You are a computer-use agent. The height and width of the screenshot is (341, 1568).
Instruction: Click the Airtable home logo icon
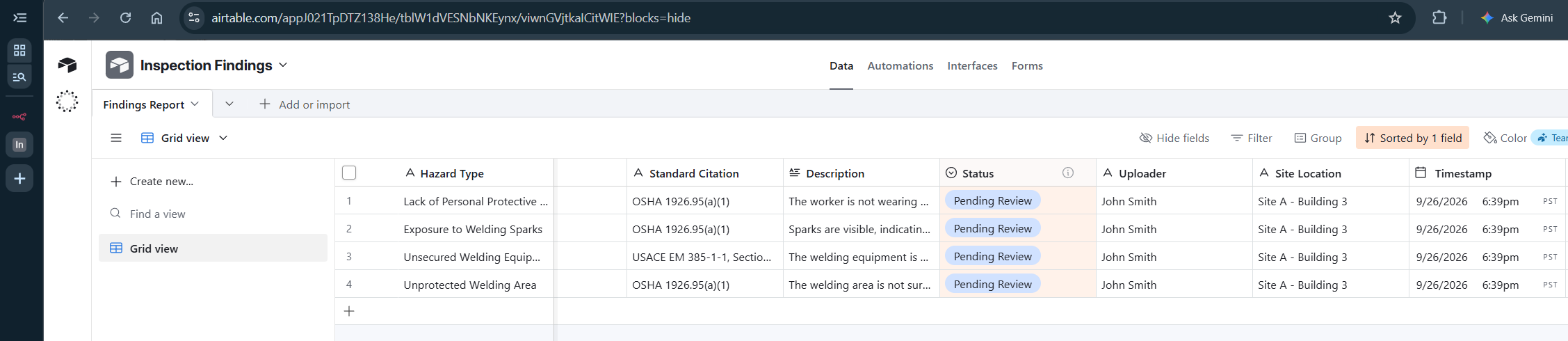pyautogui.click(x=67, y=65)
